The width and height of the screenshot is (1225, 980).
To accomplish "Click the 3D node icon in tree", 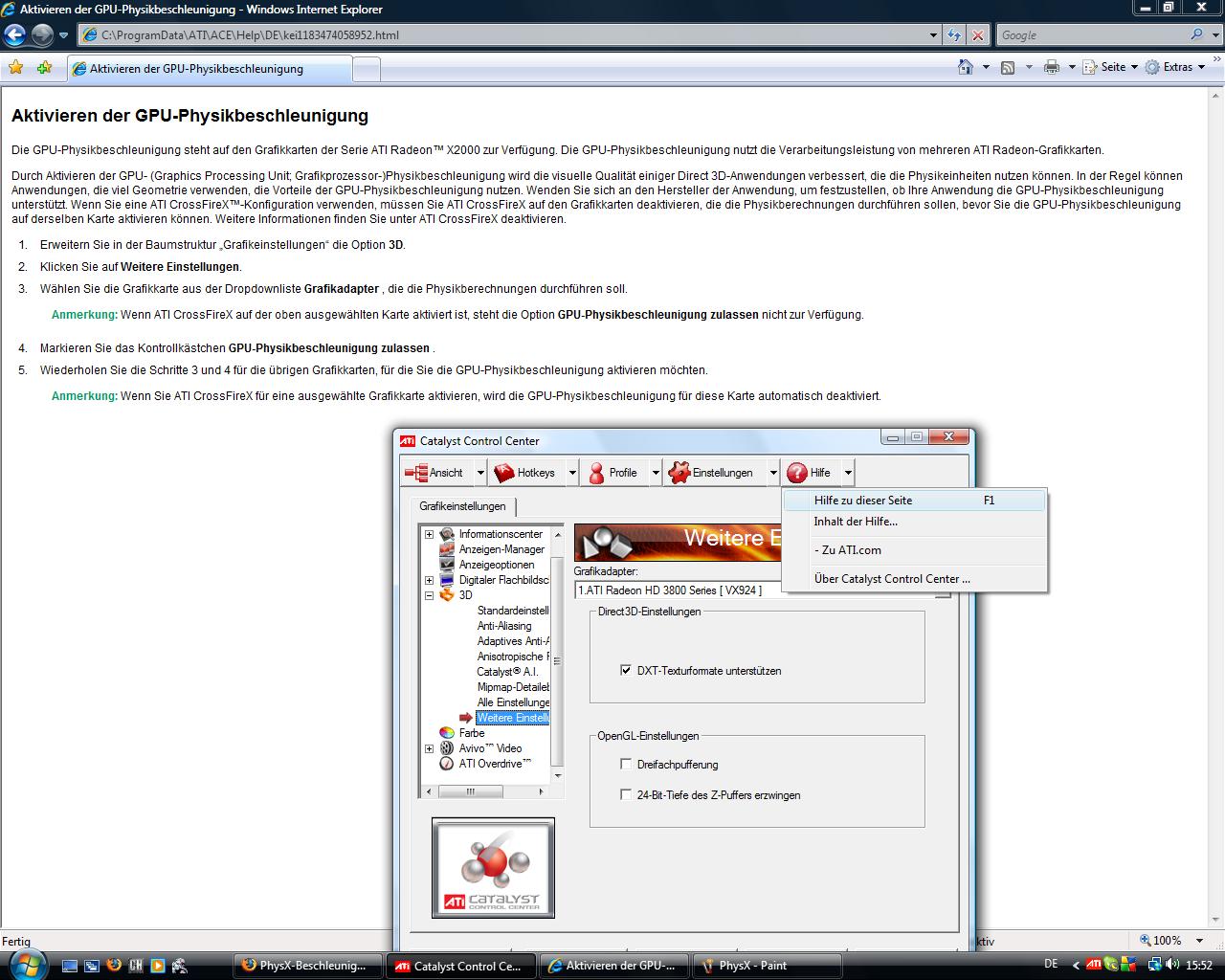I will point(447,595).
